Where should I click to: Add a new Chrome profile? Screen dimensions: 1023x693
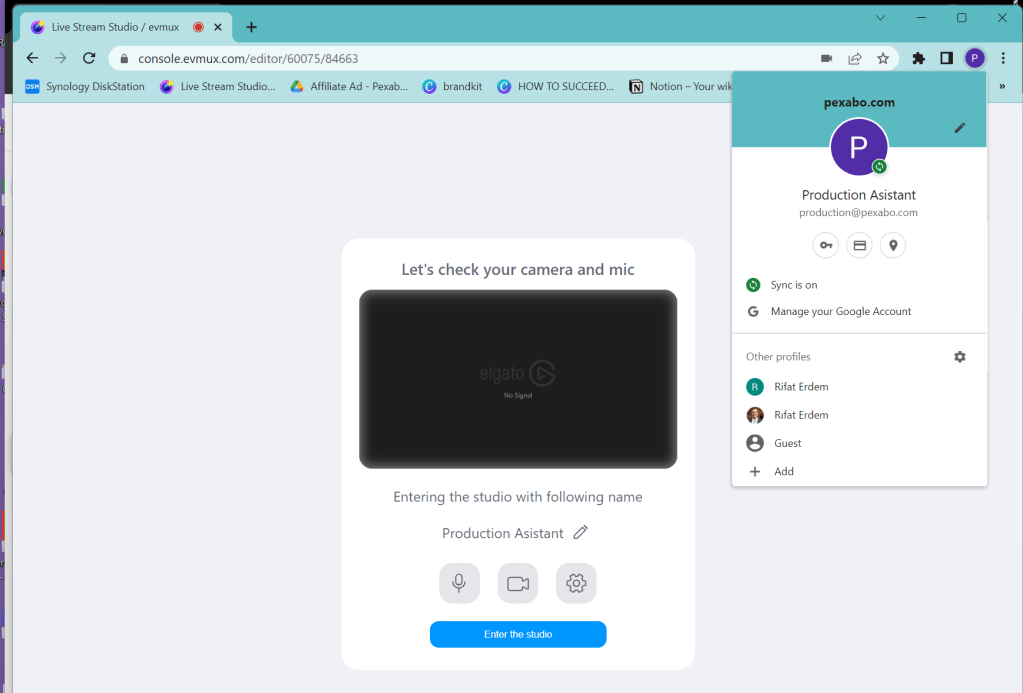(x=859, y=471)
